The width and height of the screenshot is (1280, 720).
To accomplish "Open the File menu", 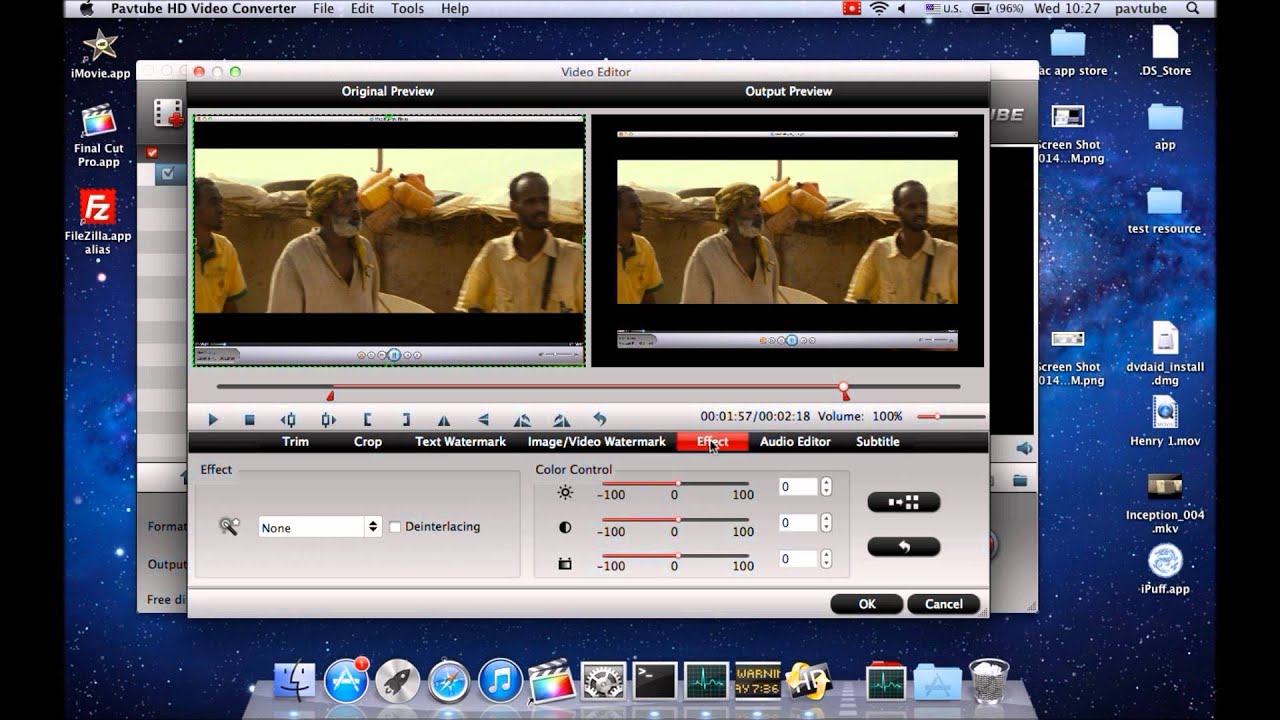I will pos(323,8).
